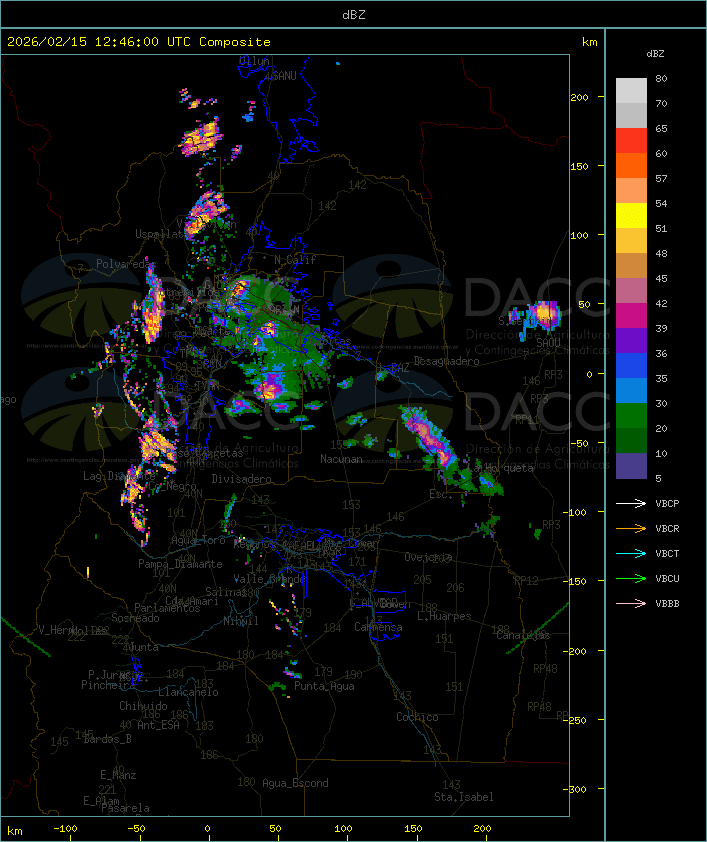Image resolution: width=707 pixels, height=842 pixels.
Task: Click the VBCT legend label
Action: coord(667,554)
